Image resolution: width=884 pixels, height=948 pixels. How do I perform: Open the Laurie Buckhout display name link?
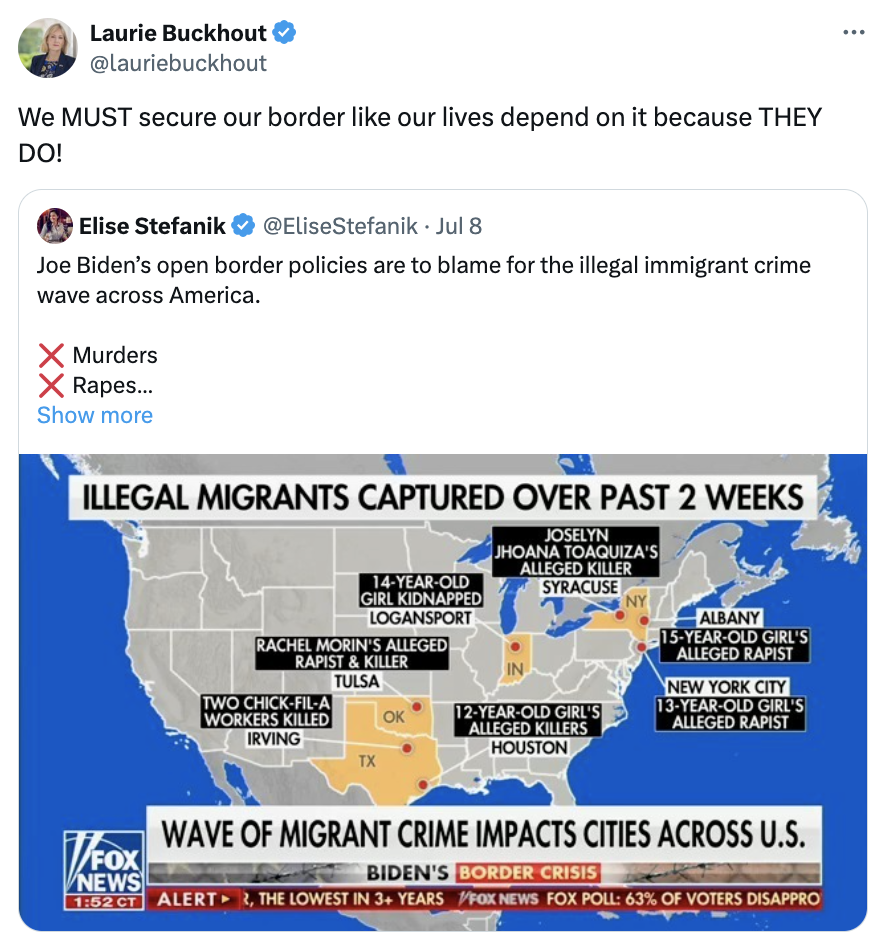pos(178,33)
